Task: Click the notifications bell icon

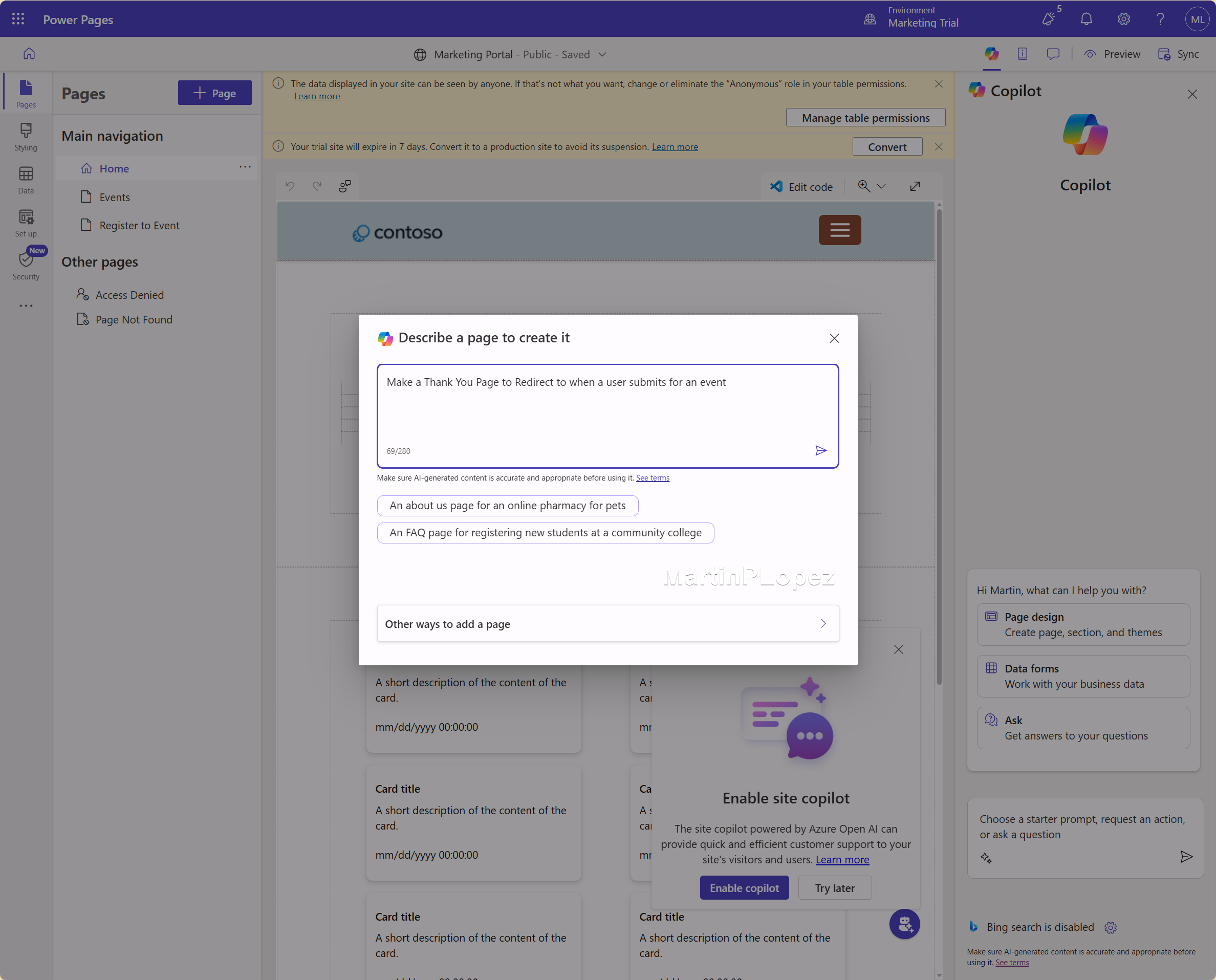Action: point(1086,19)
